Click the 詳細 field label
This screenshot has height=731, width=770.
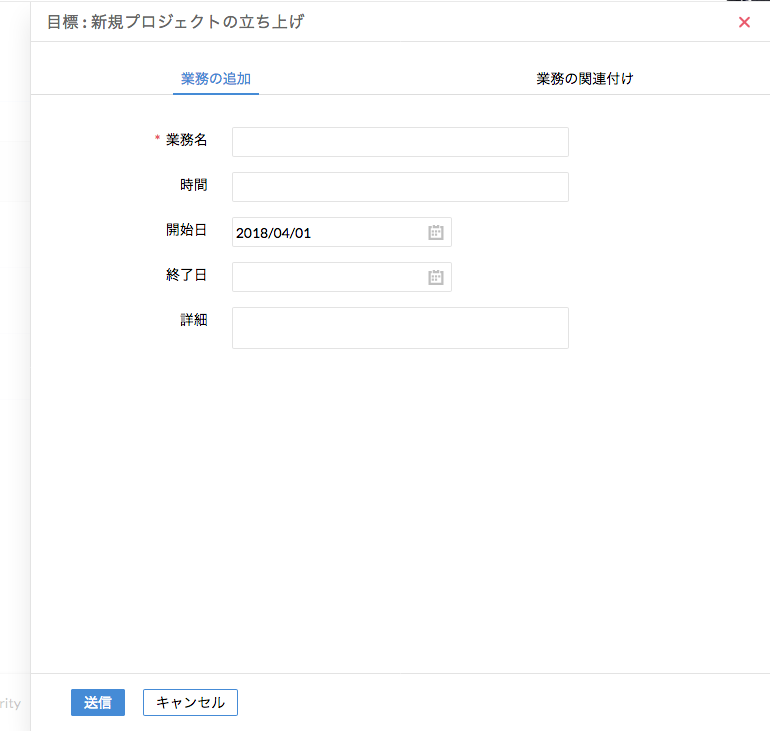pyautogui.click(x=194, y=320)
